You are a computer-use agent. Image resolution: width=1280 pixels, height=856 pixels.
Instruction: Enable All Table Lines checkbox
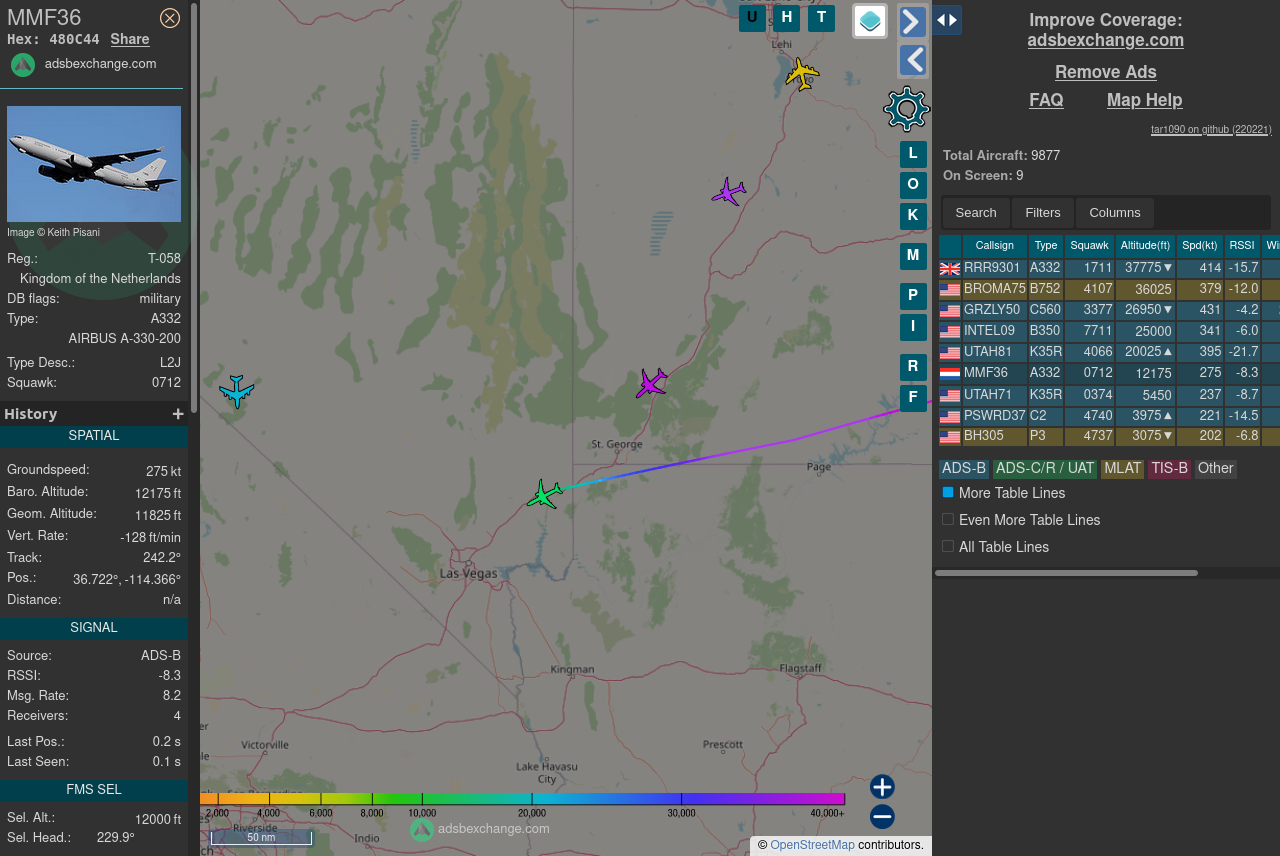tap(948, 547)
